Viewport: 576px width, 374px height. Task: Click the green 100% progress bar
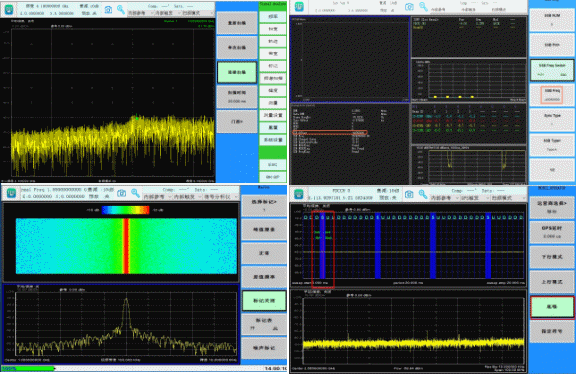[x=28, y=368]
